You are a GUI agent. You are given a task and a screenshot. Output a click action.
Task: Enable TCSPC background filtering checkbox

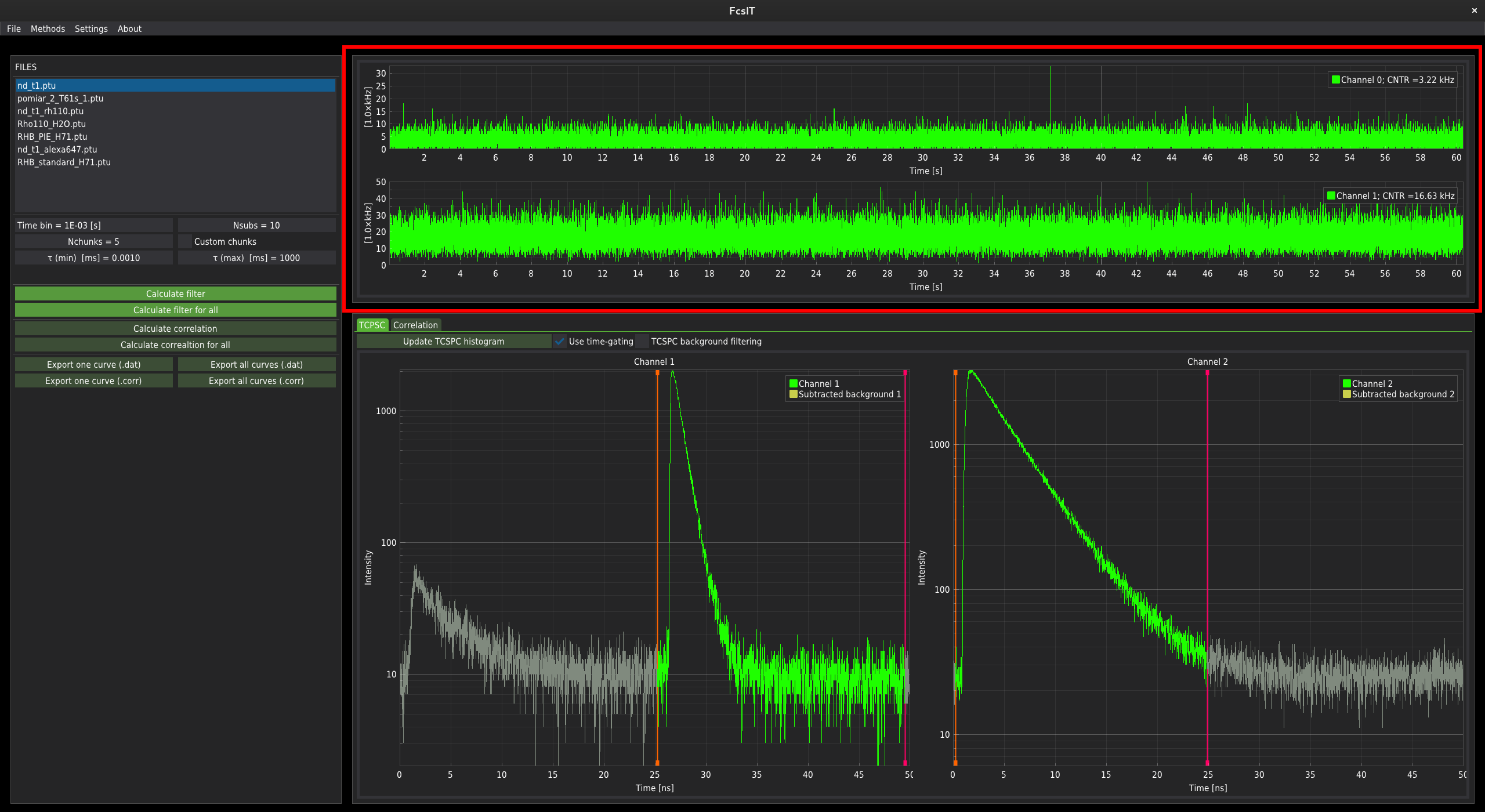tap(642, 342)
